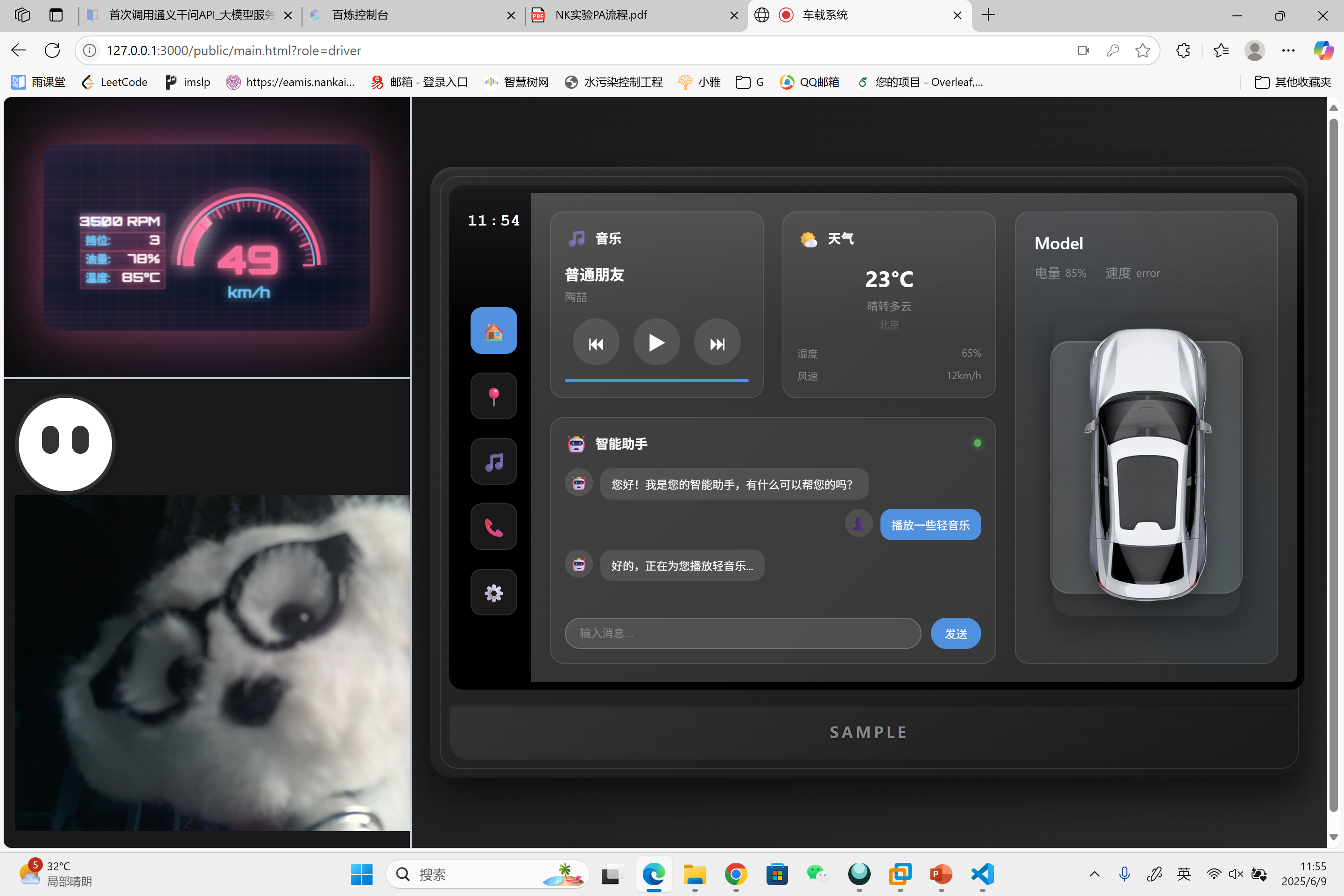Screen dimensions: 1344x896
Task: Click the music progress bar
Action: [x=656, y=380]
